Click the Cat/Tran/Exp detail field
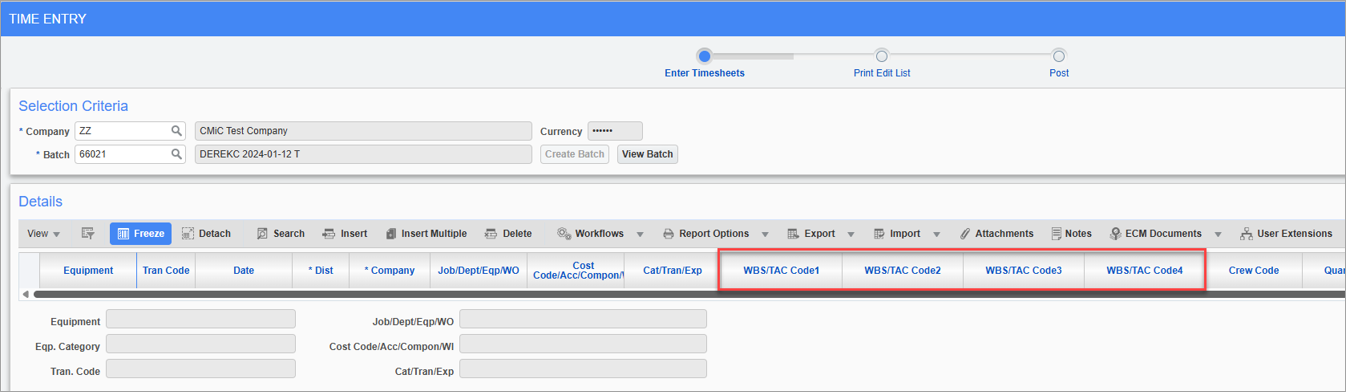 coord(583,369)
